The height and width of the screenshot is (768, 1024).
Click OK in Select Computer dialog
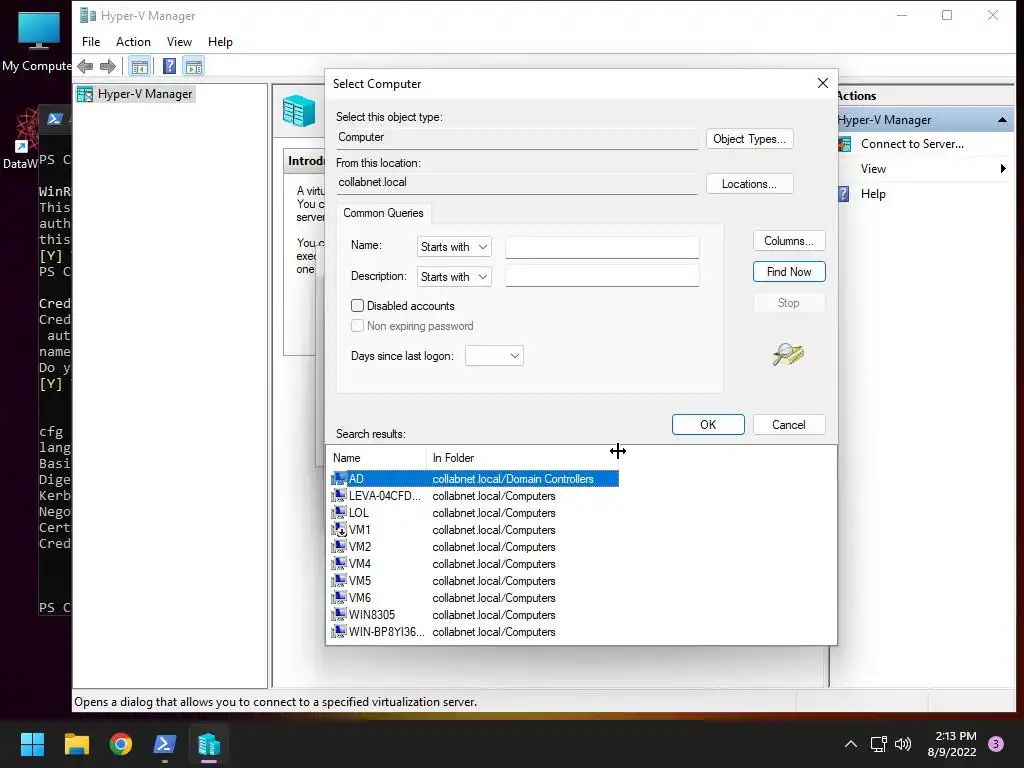point(708,424)
